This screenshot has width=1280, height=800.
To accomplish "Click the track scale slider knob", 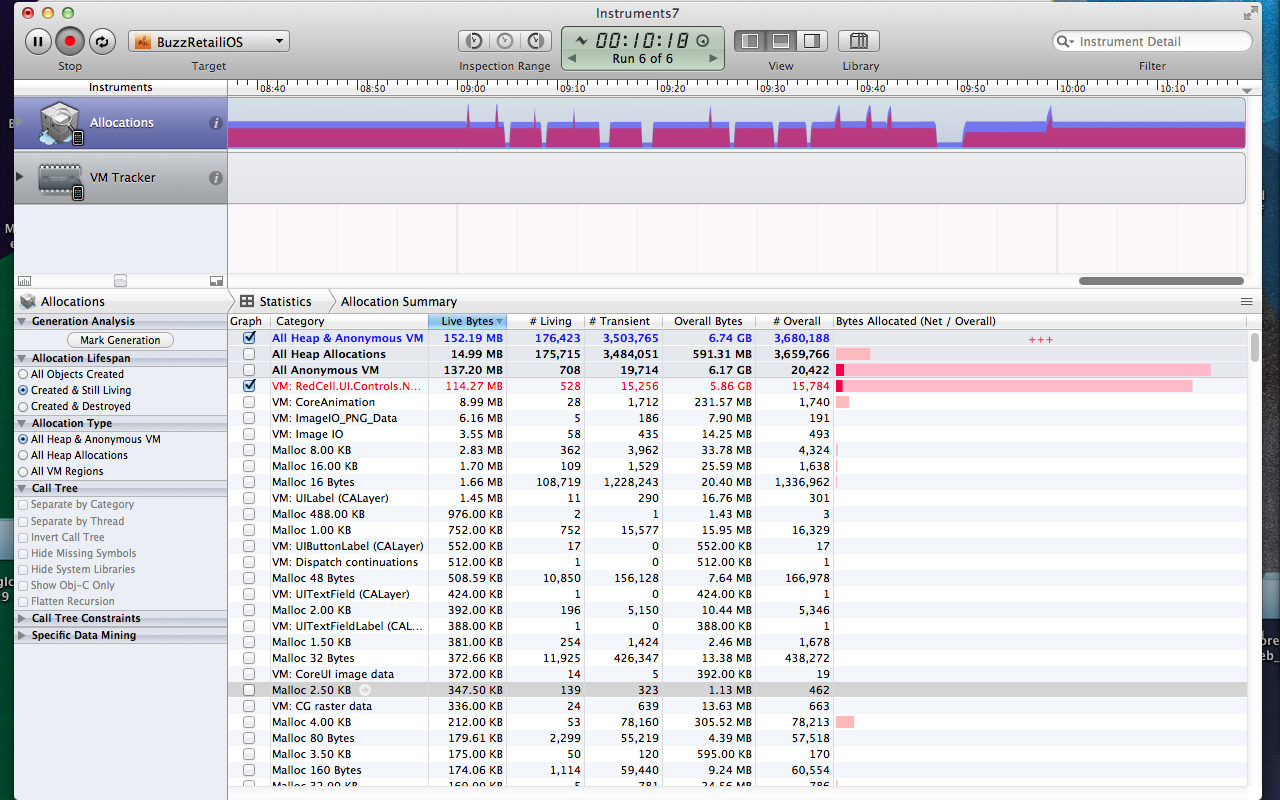I will point(120,281).
